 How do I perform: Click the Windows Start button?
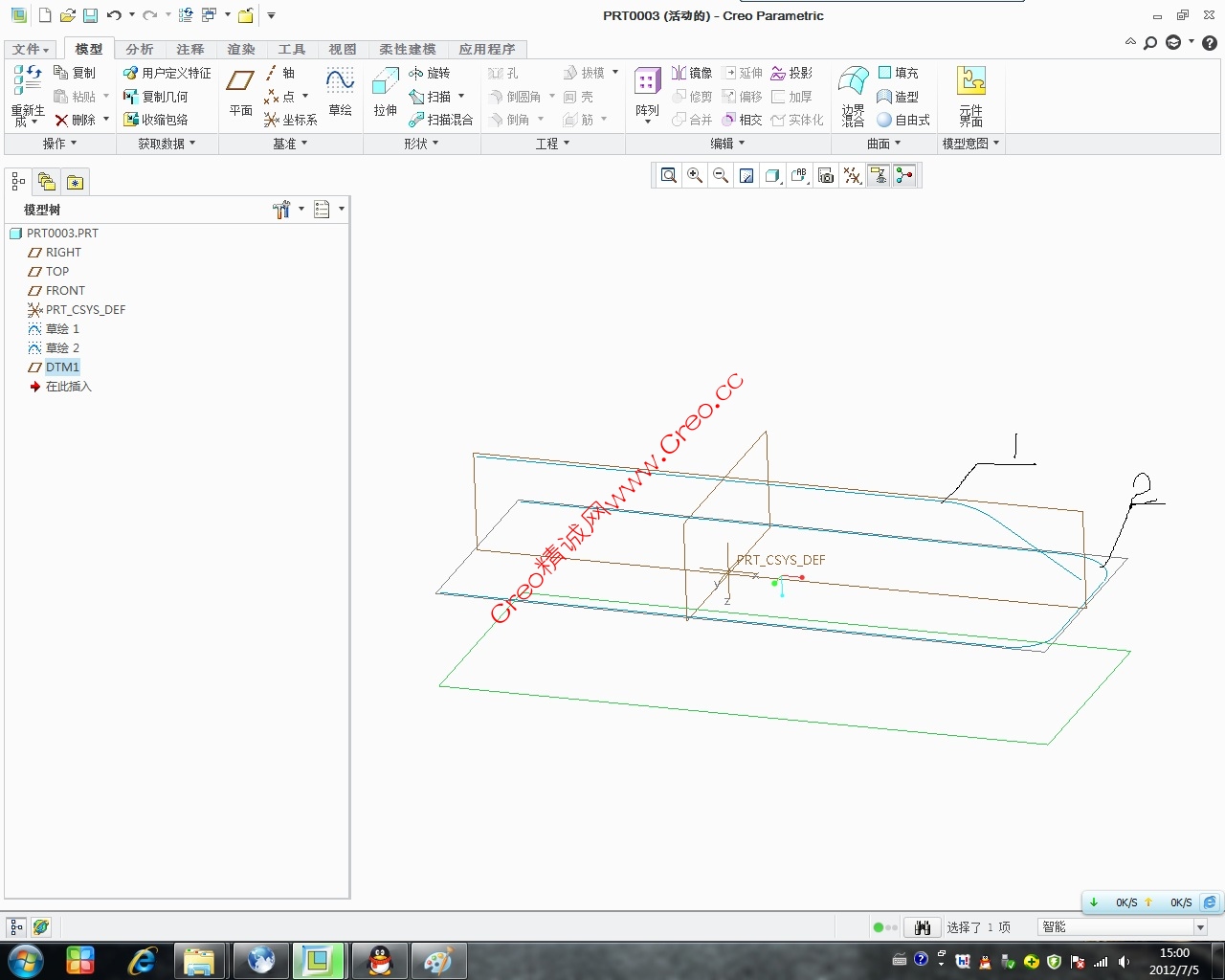(x=25, y=960)
